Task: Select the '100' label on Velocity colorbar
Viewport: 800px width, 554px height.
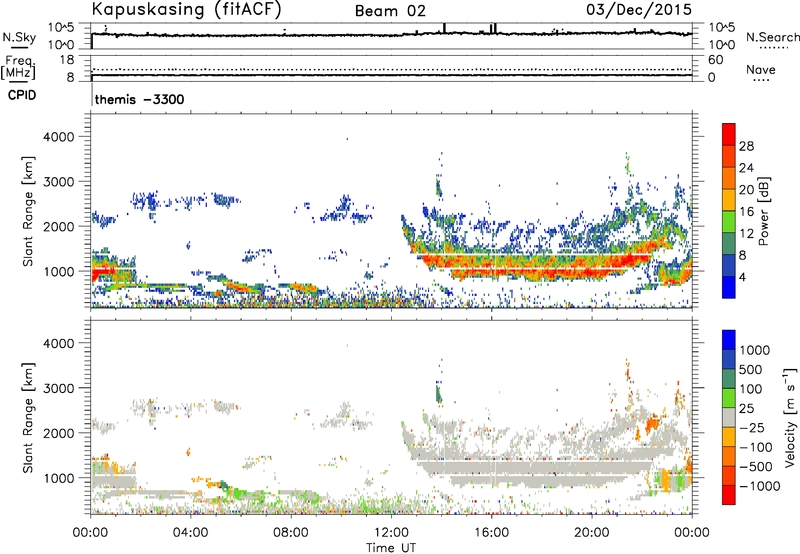Action: pos(751,389)
